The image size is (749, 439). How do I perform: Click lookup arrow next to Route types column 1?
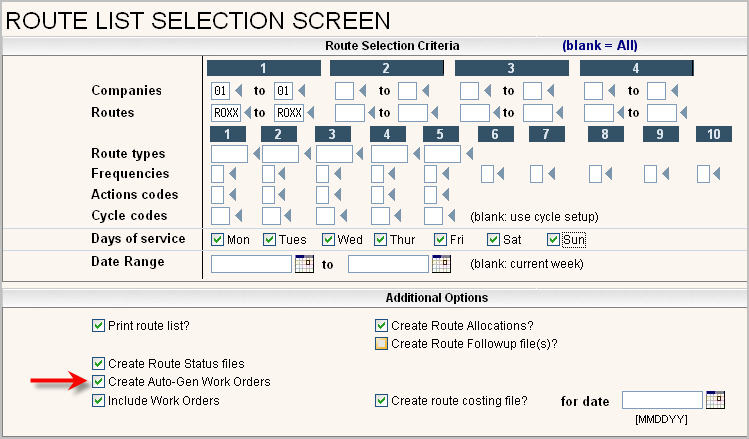pyautogui.click(x=255, y=154)
